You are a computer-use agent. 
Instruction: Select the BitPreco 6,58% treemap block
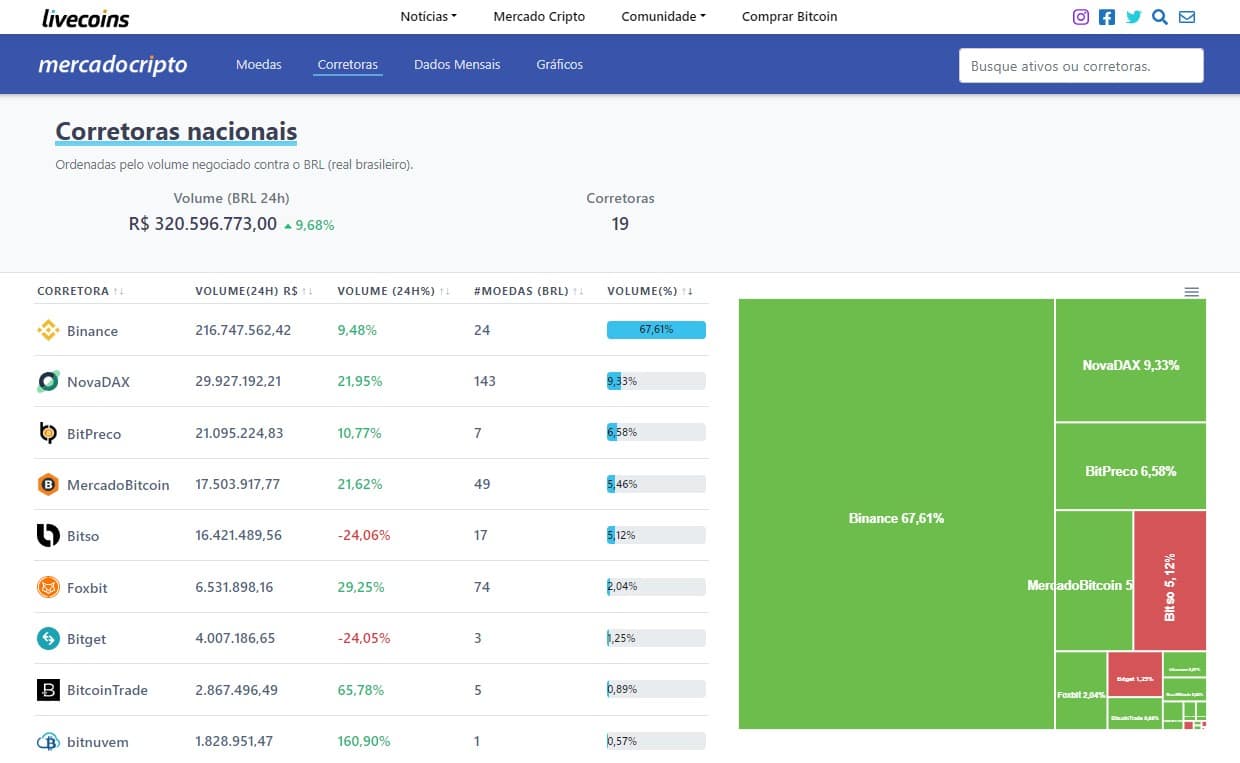[1131, 467]
